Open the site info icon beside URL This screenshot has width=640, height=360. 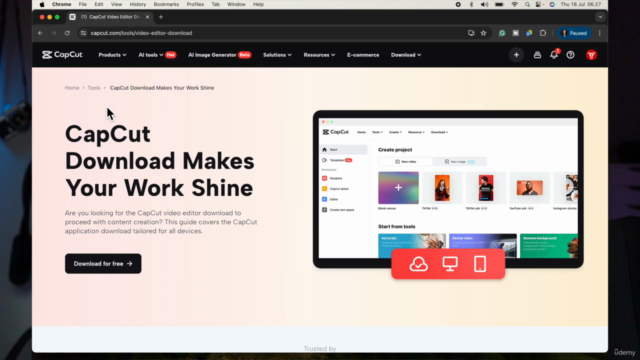[x=83, y=33]
